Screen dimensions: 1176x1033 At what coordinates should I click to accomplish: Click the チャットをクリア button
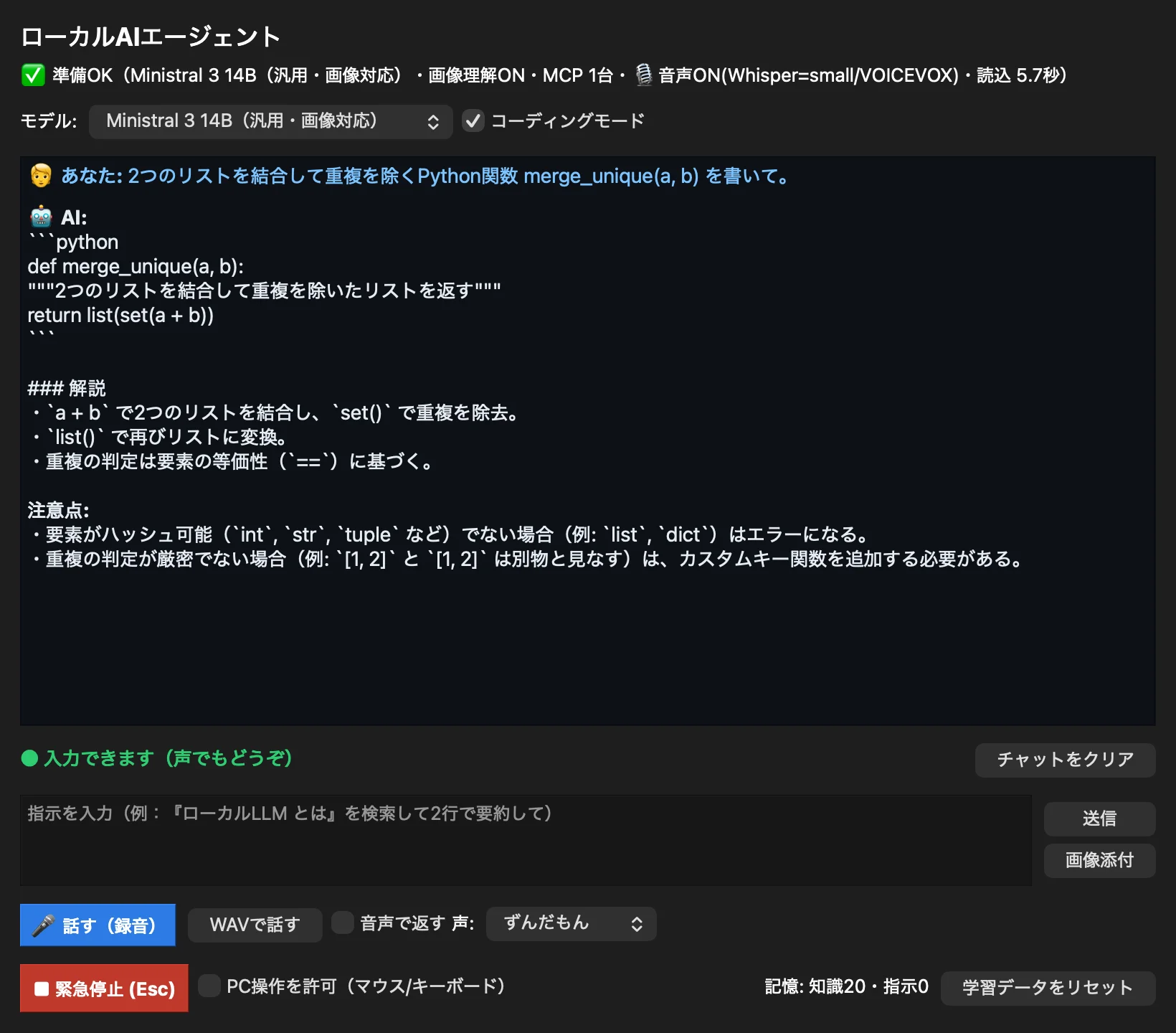[x=1065, y=760]
